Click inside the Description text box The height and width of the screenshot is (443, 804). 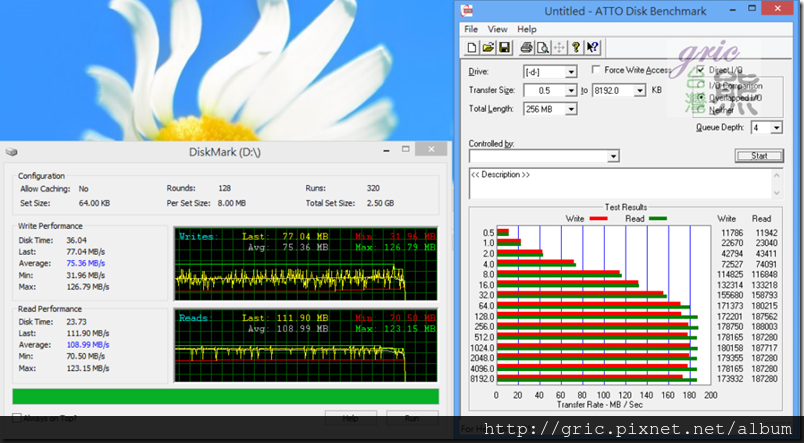pyautogui.click(x=619, y=184)
